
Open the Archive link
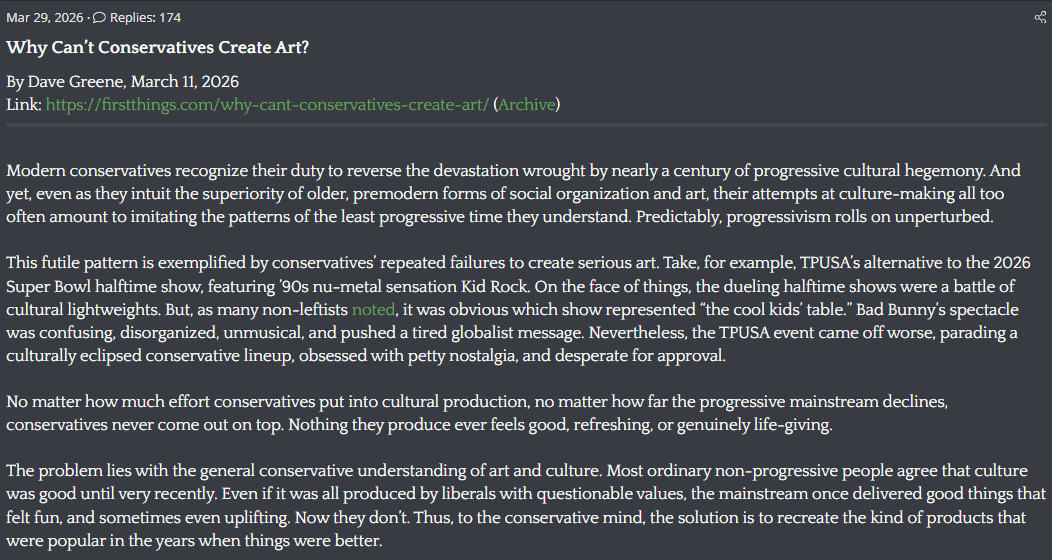point(525,104)
